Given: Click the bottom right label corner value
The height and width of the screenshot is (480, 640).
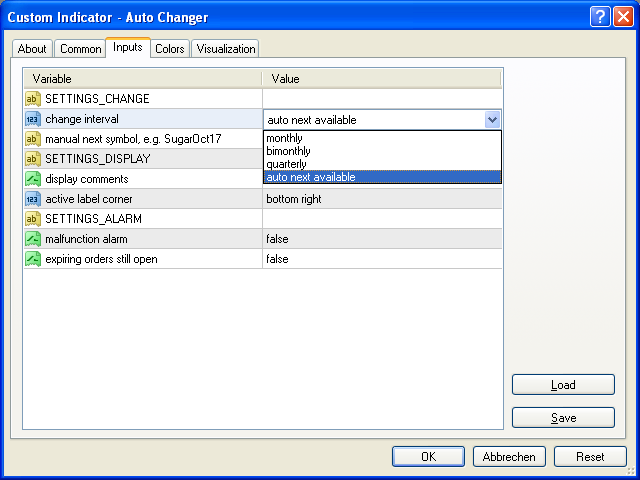Looking at the screenshot, I should 380,199.
